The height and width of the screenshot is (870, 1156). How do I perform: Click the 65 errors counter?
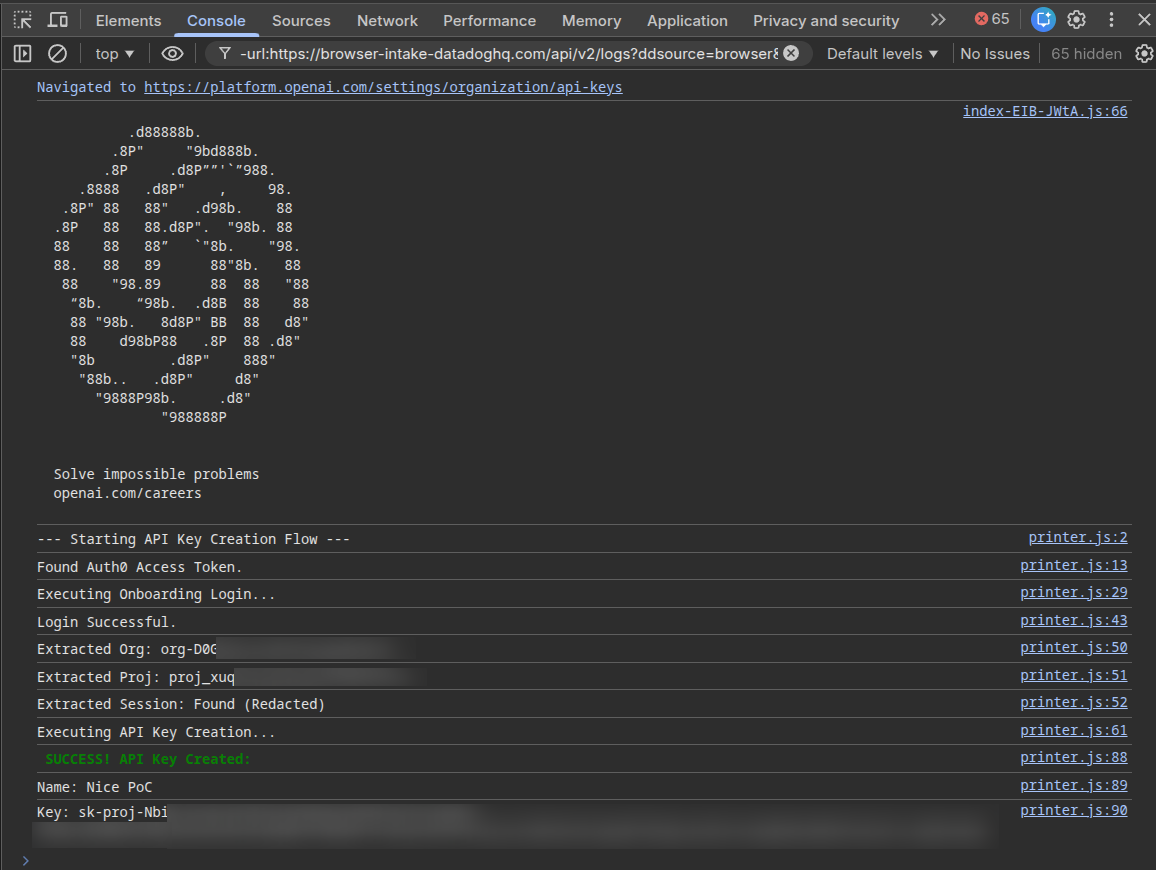[x=992, y=19]
